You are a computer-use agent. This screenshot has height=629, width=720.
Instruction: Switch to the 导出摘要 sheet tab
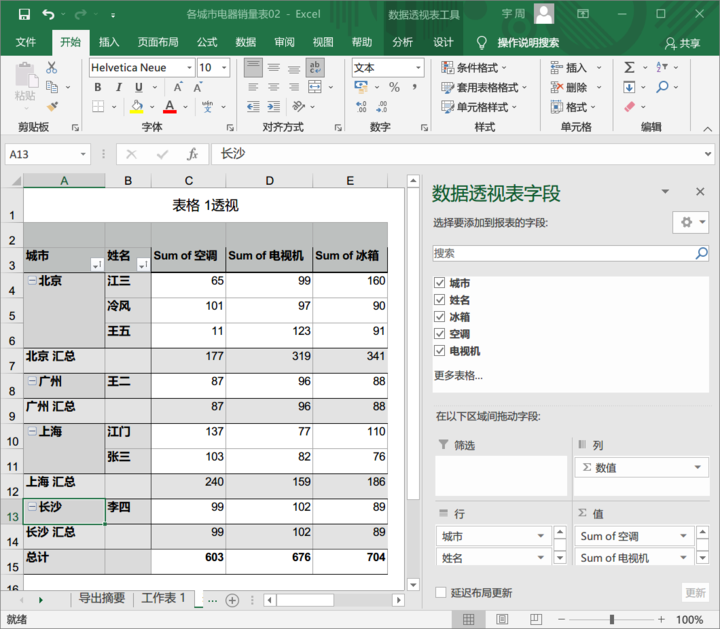(x=102, y=599)
